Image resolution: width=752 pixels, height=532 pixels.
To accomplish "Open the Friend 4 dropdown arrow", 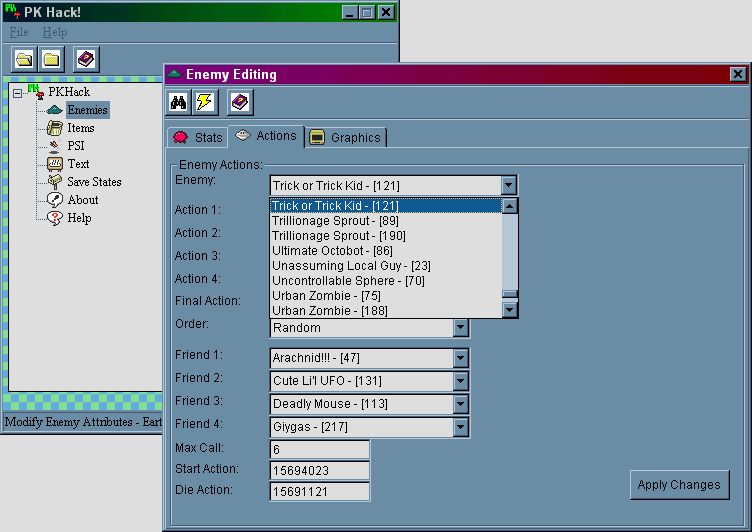I will click(x=460, y=427).
